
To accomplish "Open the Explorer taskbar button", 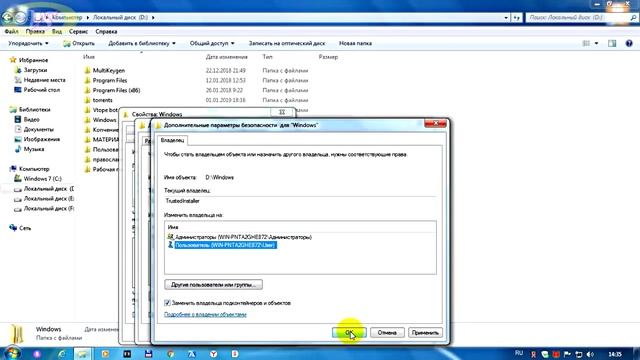I will [x=83, y=354].
